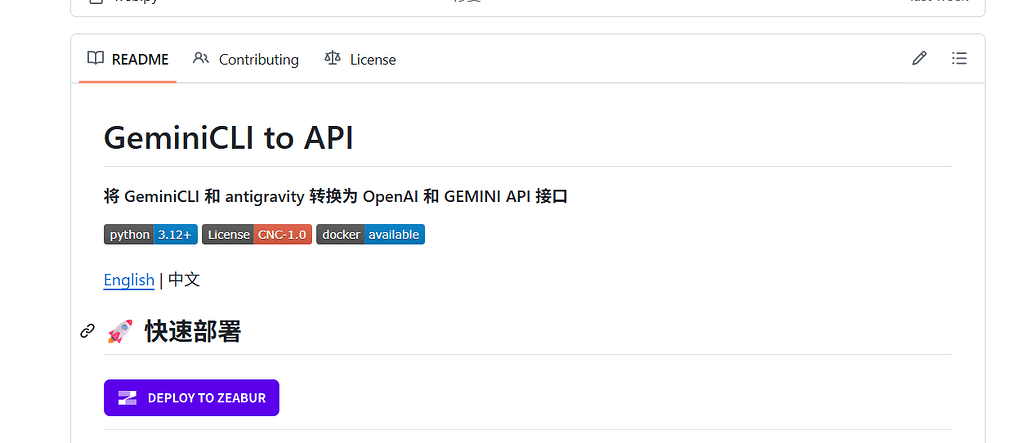Image resolution: width=1024 pixels, height=443 pixels.
Task: Click the anchor link icon beside 快速部署
Action: coord(88,331)
